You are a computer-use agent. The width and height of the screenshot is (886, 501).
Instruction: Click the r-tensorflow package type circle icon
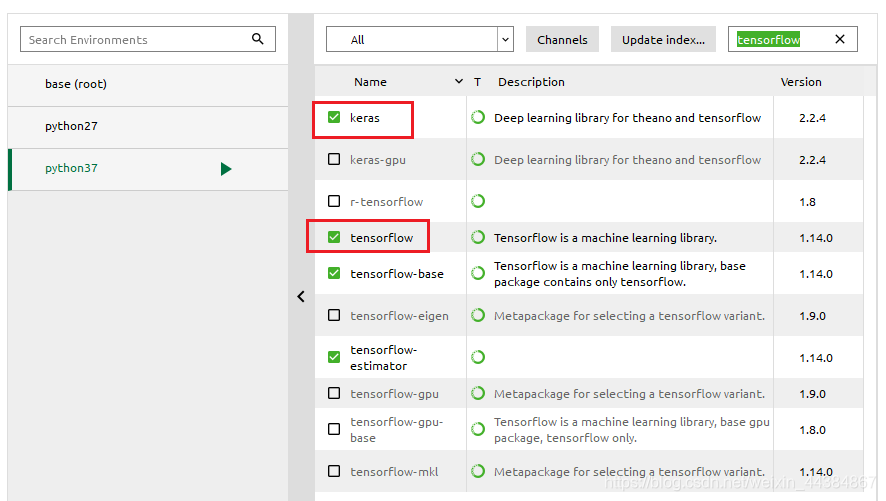point(478,201)
